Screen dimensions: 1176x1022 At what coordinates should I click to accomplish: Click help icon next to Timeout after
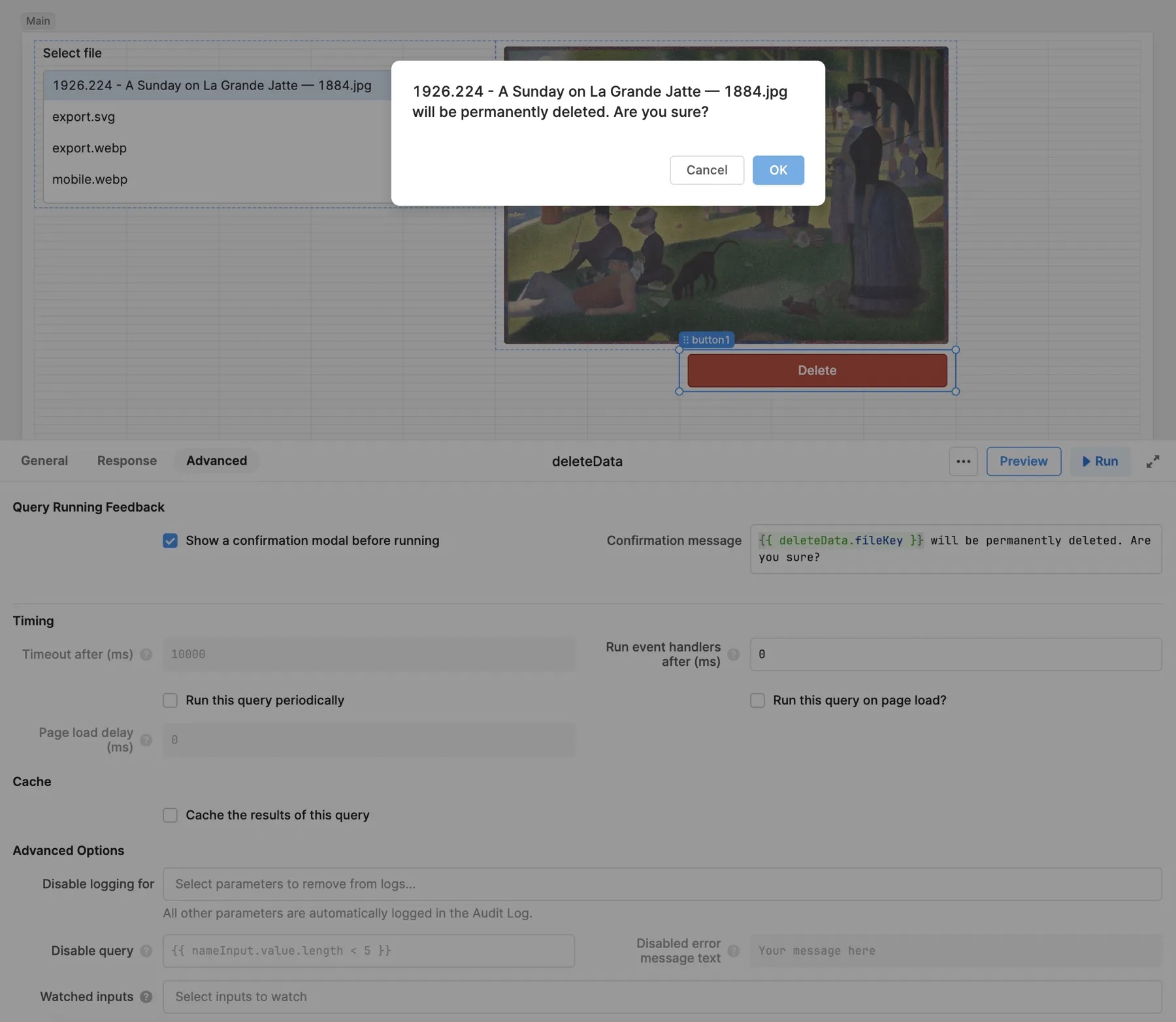click(x=146, y=654)
